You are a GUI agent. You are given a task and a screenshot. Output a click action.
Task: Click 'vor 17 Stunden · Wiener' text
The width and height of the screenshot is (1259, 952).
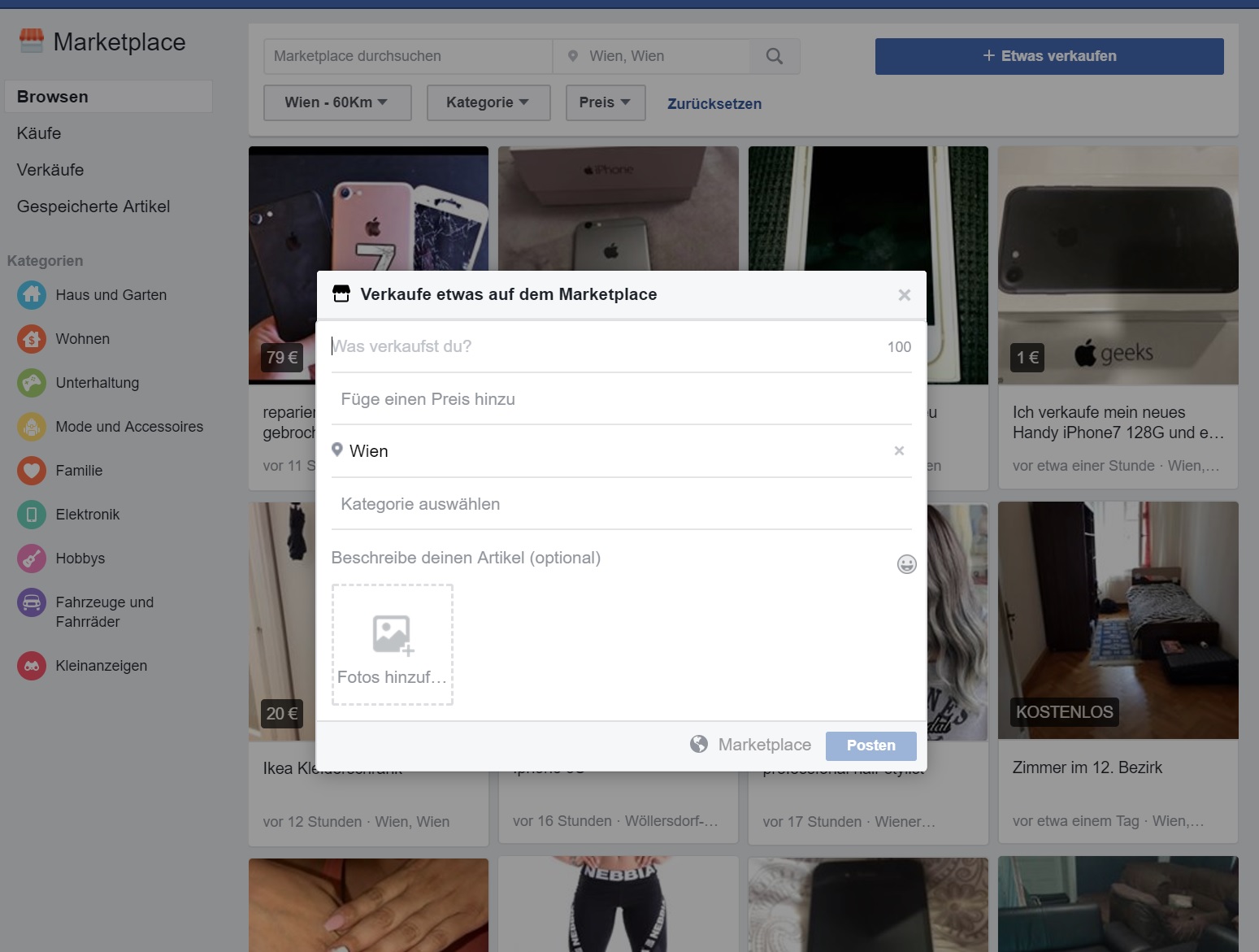[849, 822]
